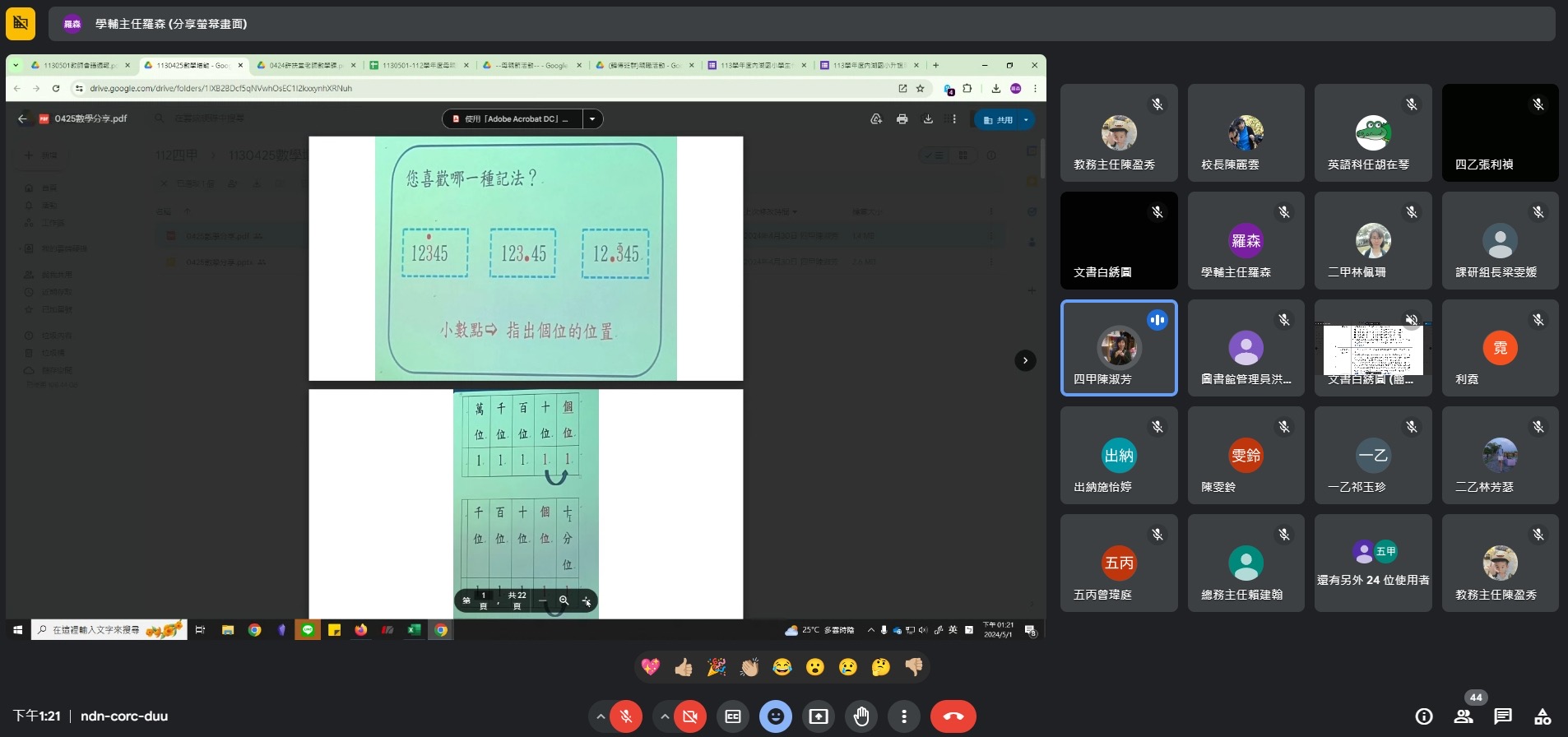Click the present screen icon

pos(819,716)
